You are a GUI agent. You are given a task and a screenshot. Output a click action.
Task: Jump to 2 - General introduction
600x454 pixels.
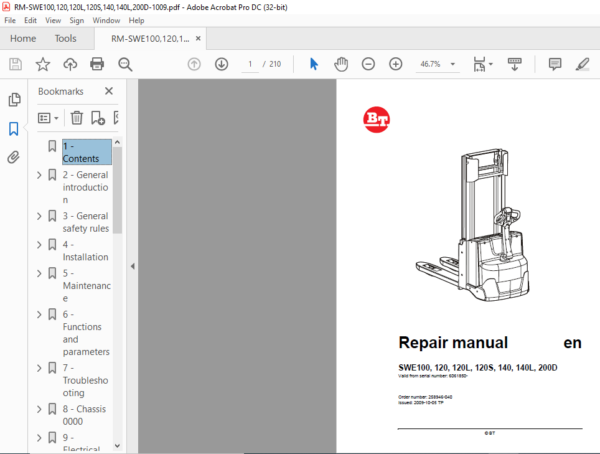click(x=86, y=187)
